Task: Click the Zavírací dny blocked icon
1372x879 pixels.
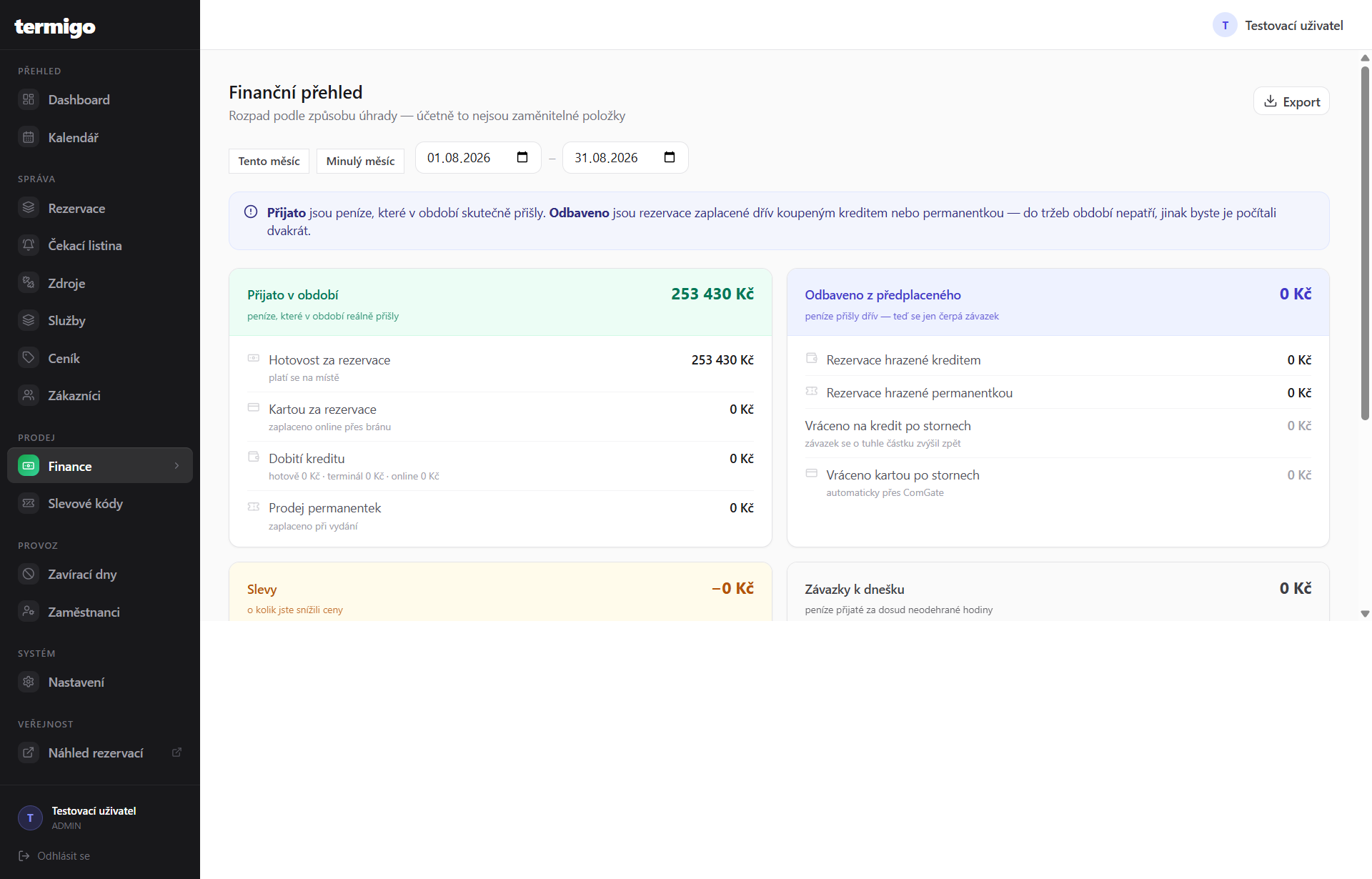Action: 29,574
